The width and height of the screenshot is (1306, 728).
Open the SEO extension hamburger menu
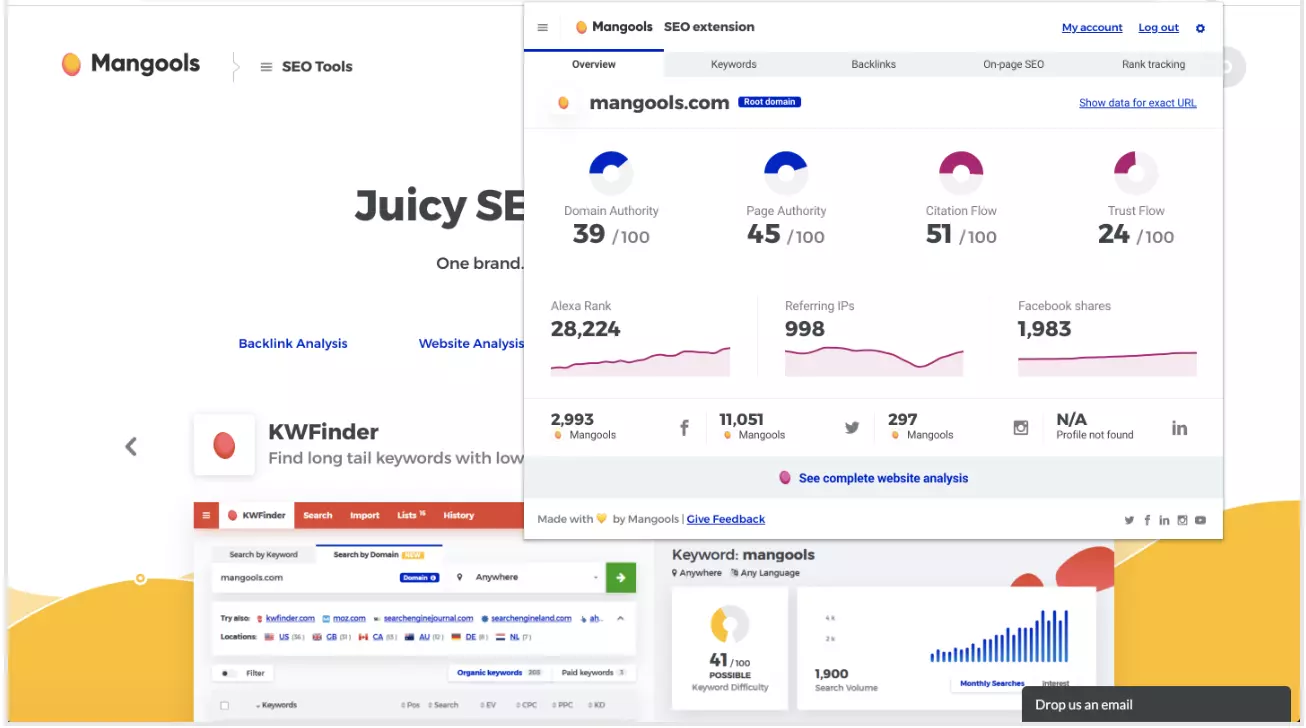[x=542, y=28]
